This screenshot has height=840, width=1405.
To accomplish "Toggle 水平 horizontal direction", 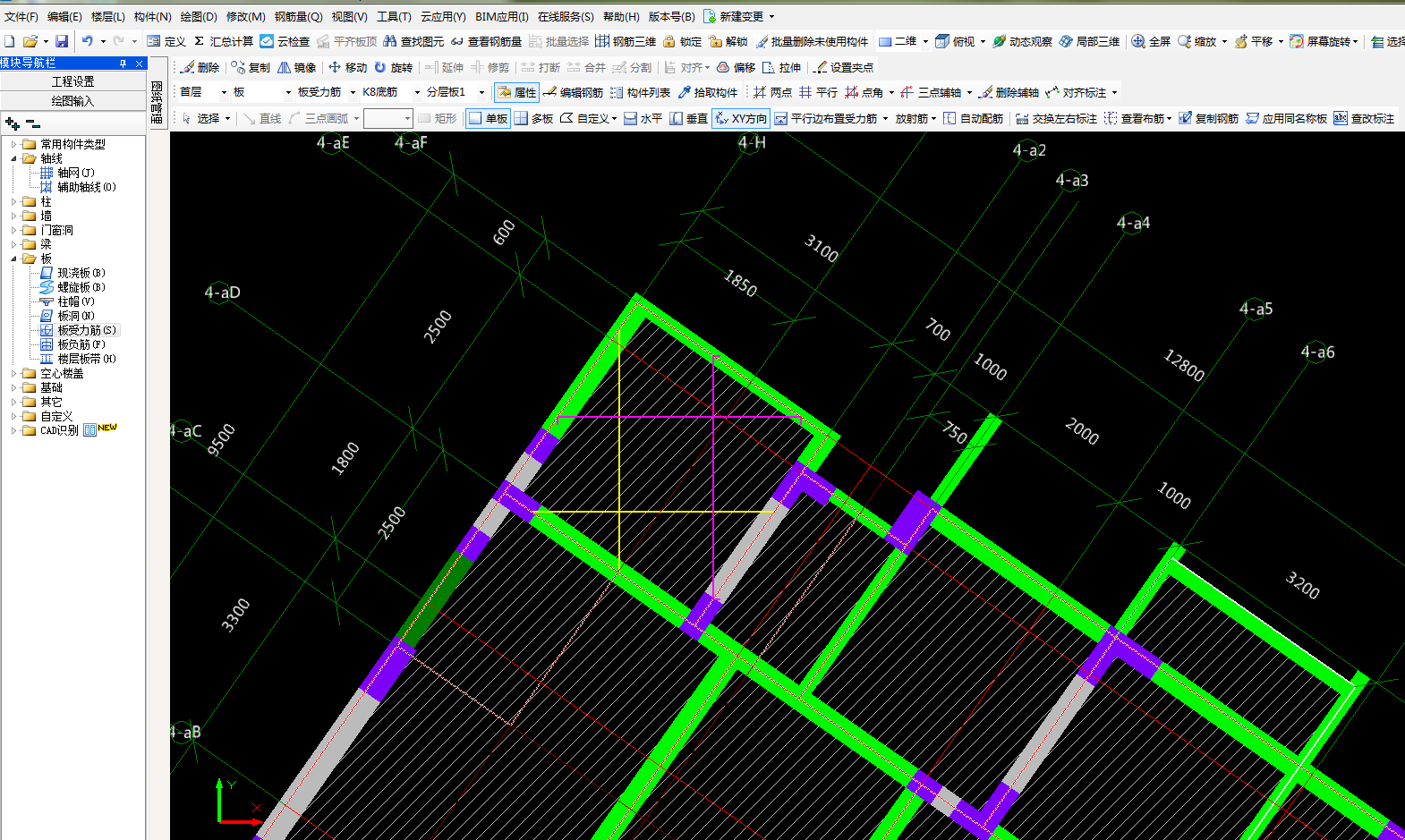I will click(x=643, y=118).
